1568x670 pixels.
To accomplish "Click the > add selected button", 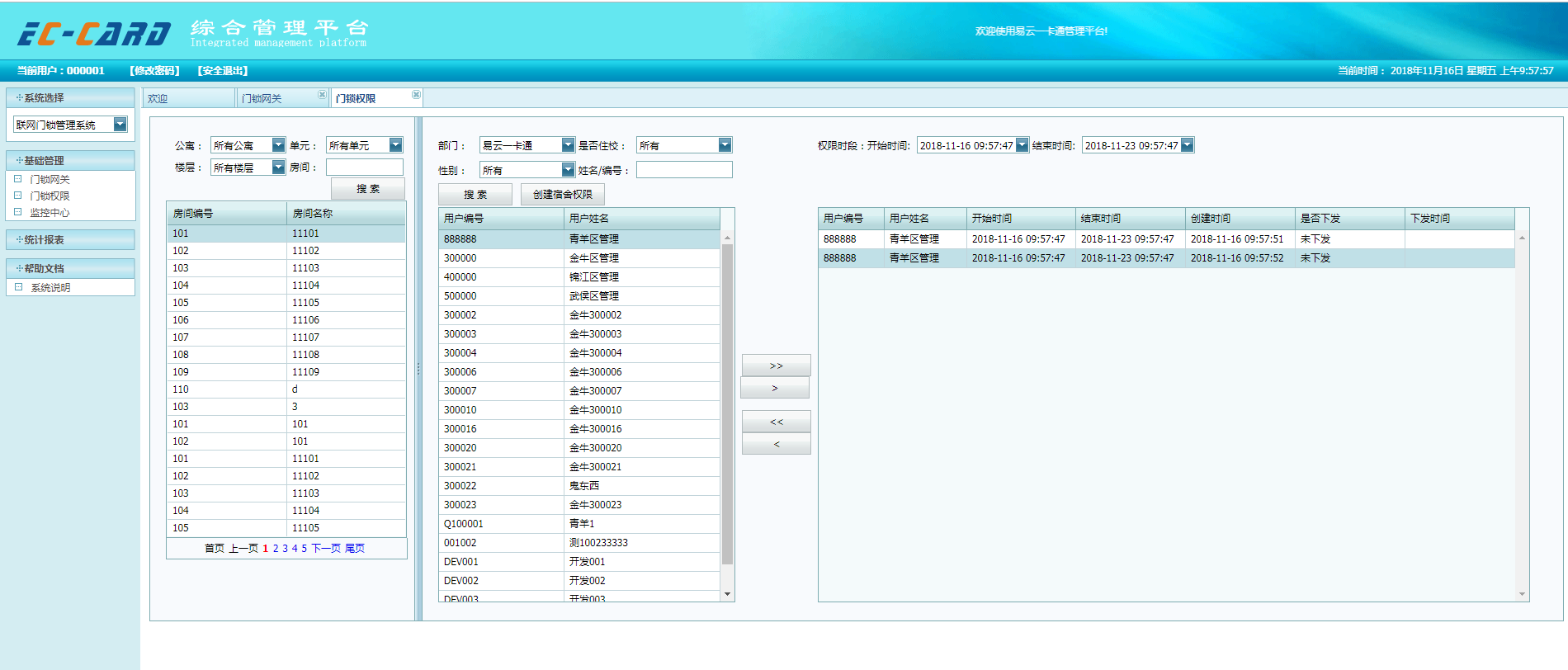I will click(776, 388).
